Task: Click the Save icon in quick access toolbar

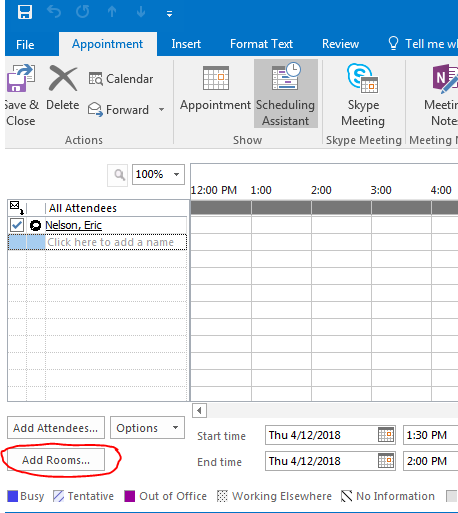Action: point(25,12)
